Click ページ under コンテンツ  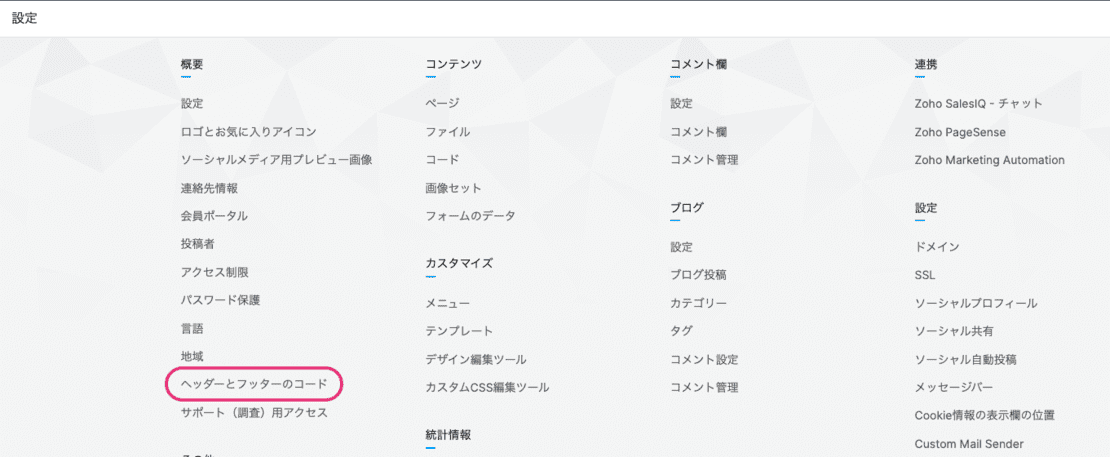[442, 104]
